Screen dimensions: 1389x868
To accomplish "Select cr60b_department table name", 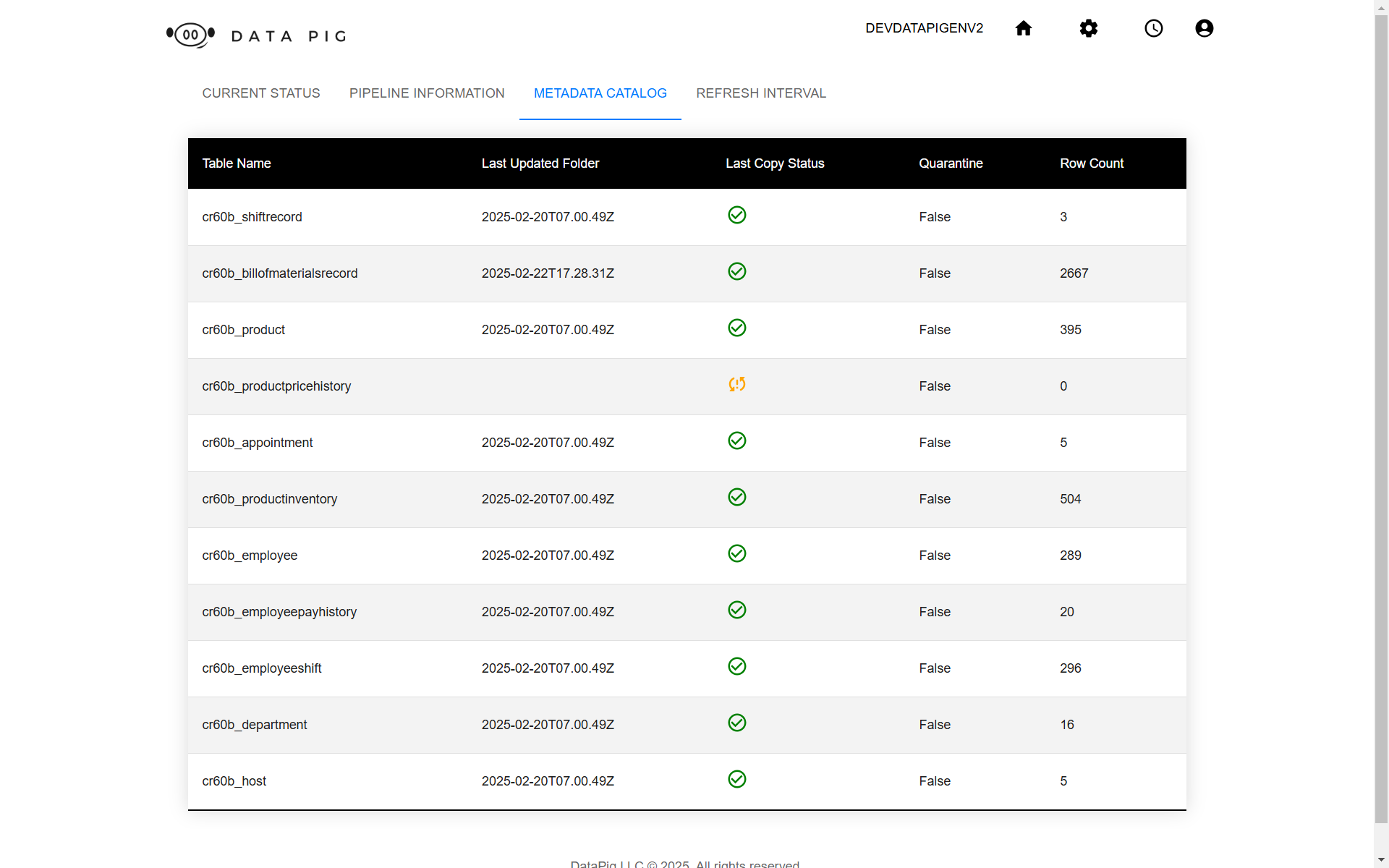I will (255, 725).
